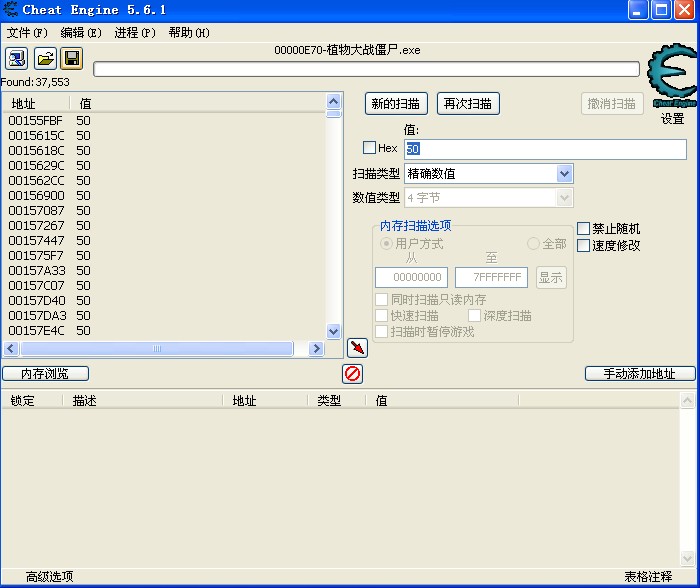Click the value input field containing 50
The height and width of the screenshot is (588, 700).
(x=545, y=149)
